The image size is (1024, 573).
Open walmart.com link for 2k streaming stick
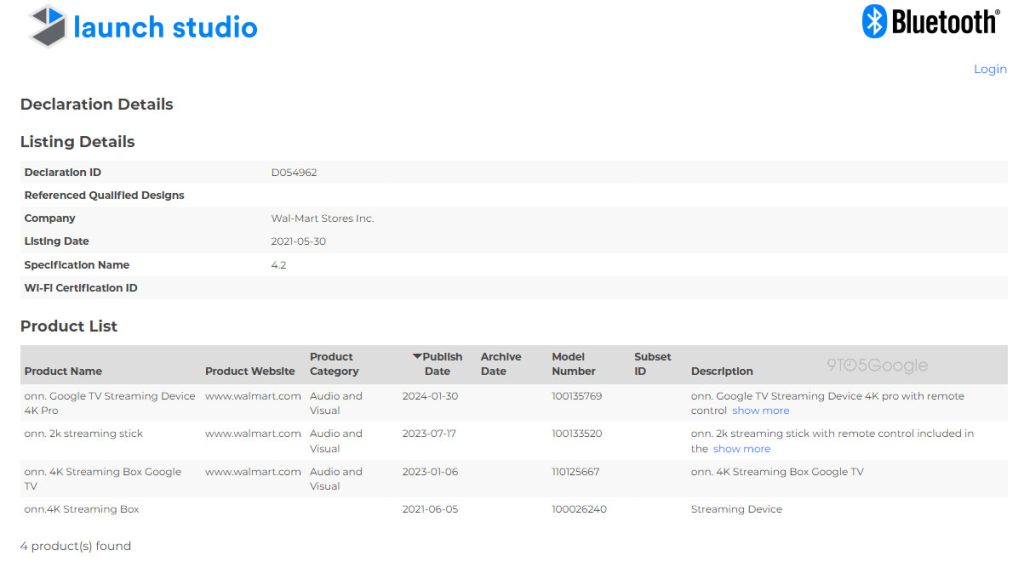tap(253, 434)
